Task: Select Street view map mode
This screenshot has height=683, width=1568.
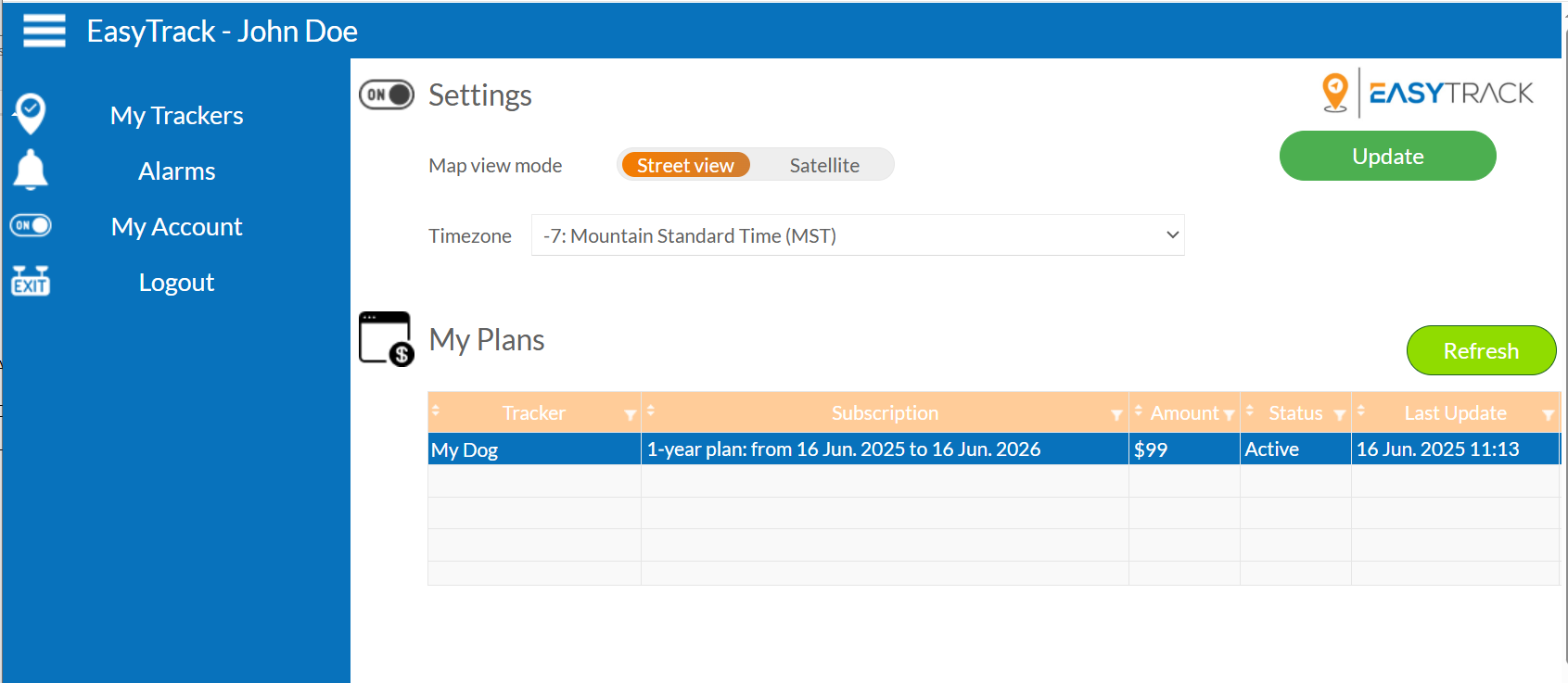Action: pyautogui.click(x=685, y=165)
